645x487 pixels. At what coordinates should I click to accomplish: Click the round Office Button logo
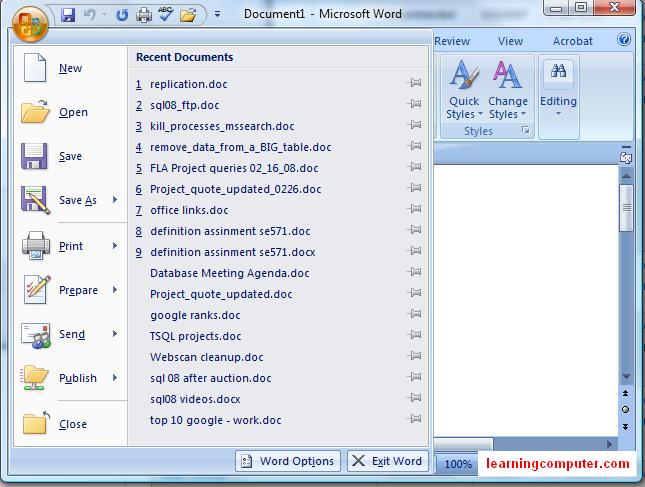pos(30,25)
